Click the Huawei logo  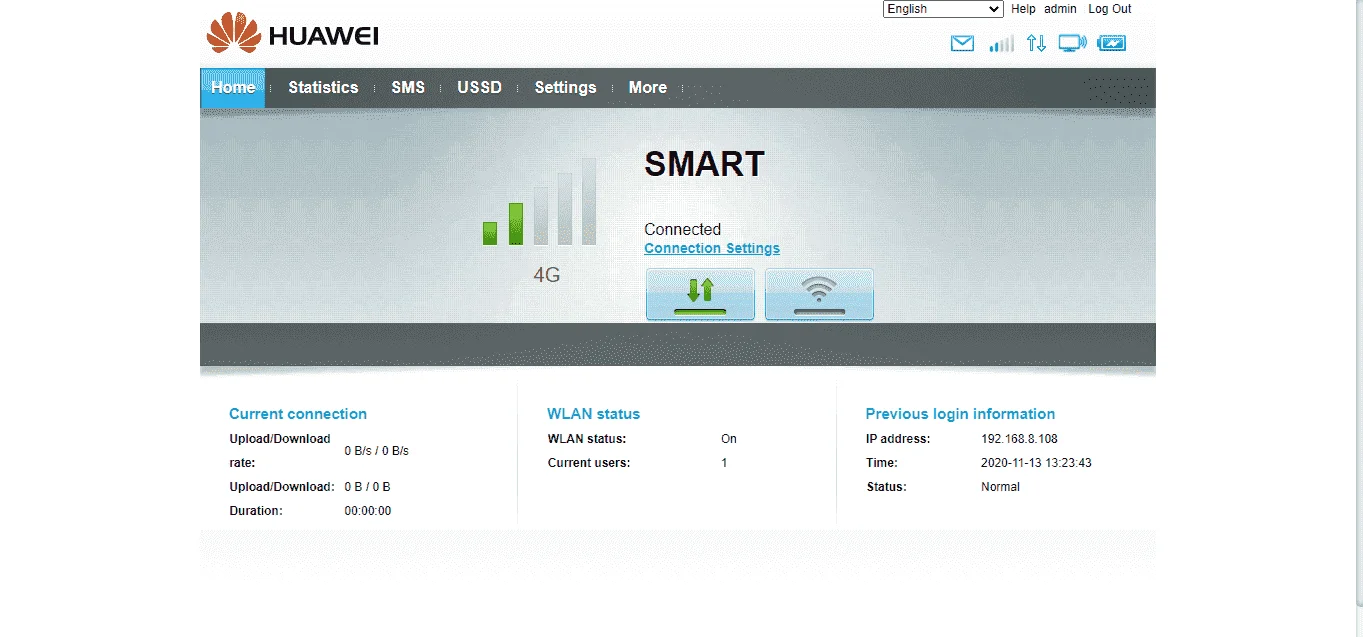(x=292, y=34)
